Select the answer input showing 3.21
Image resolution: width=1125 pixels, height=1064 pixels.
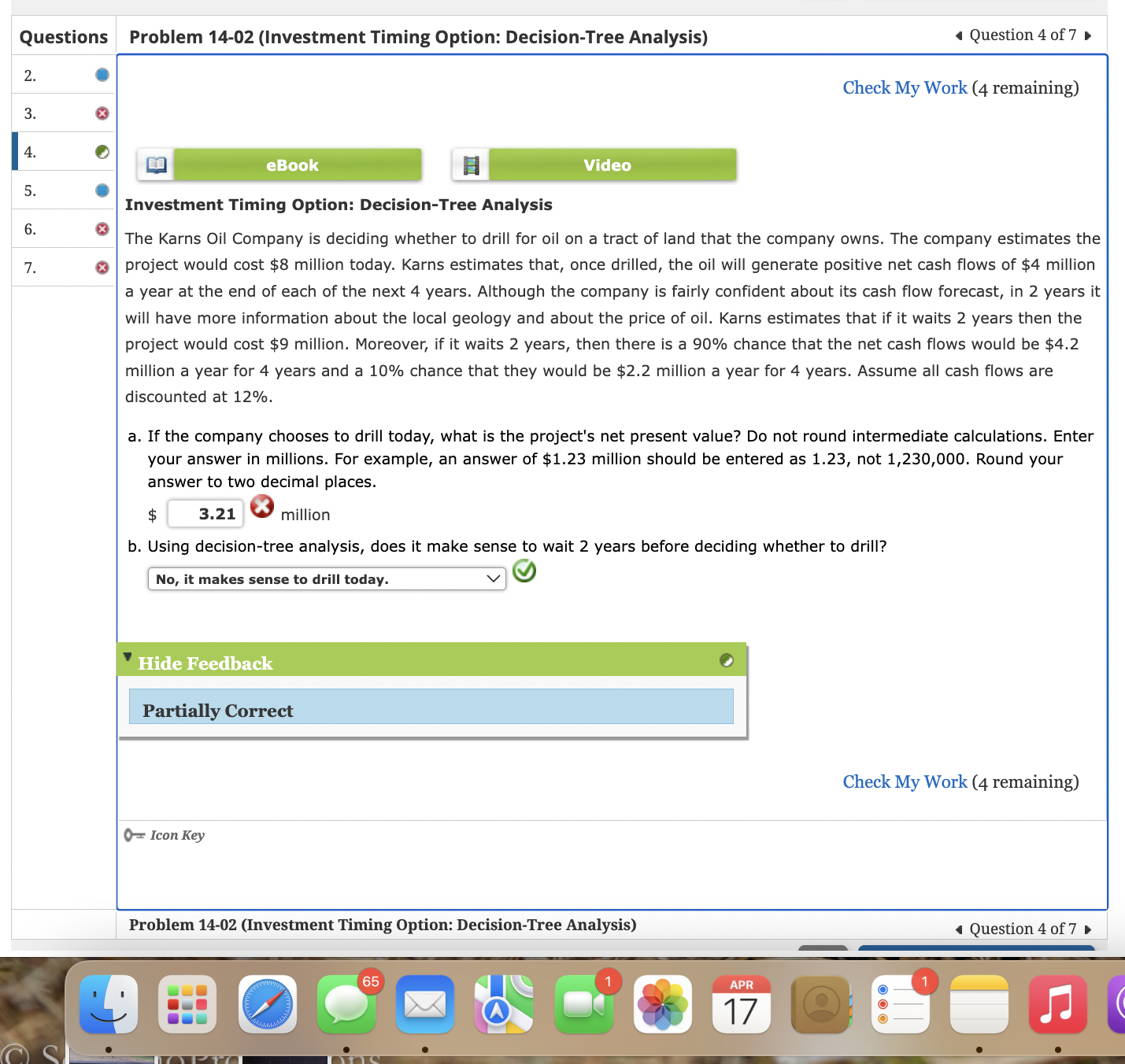tap(205, 513)
